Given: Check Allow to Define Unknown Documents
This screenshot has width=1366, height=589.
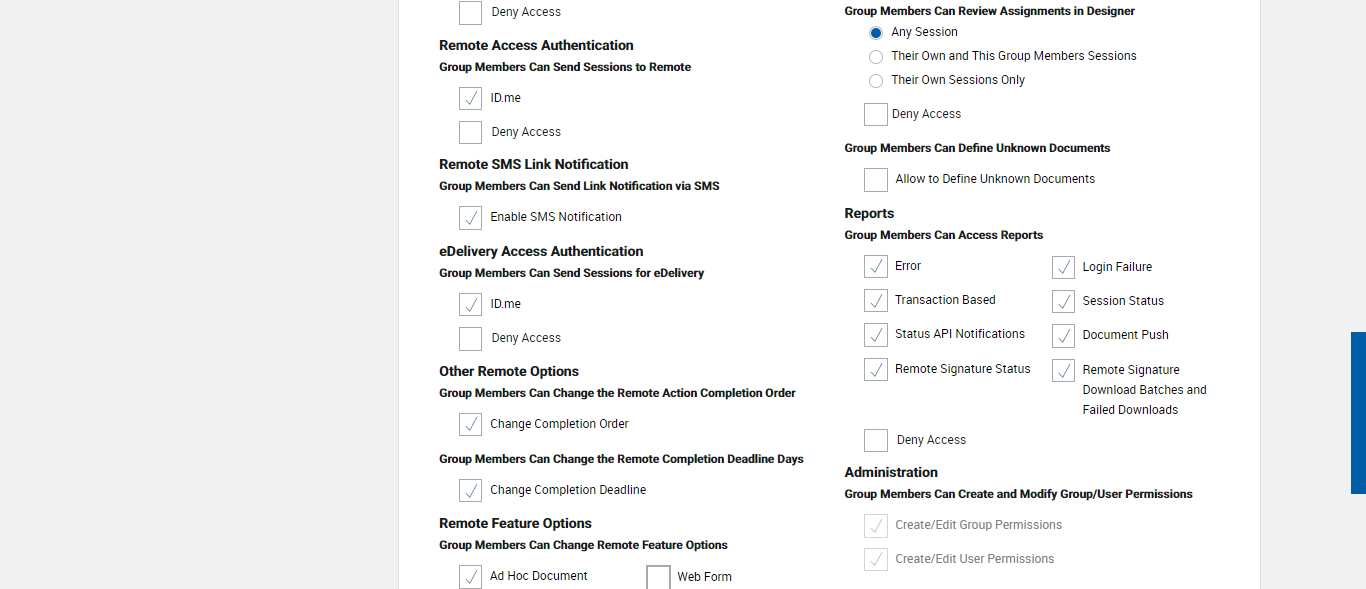Looking at the screenshot, I should 876,180.
